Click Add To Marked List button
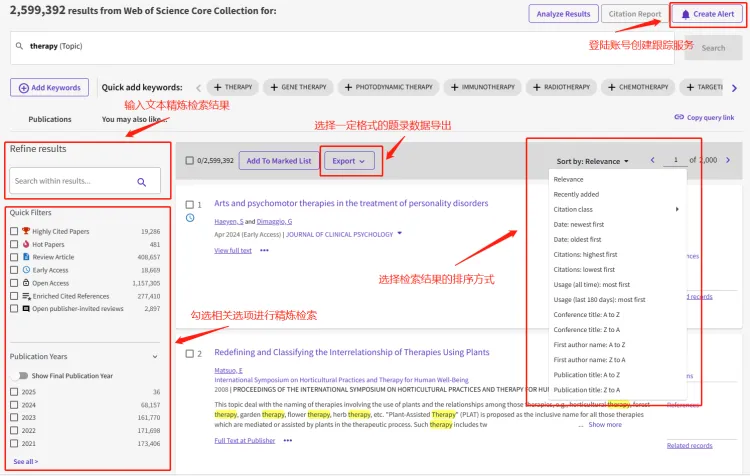 coord(279,161)
